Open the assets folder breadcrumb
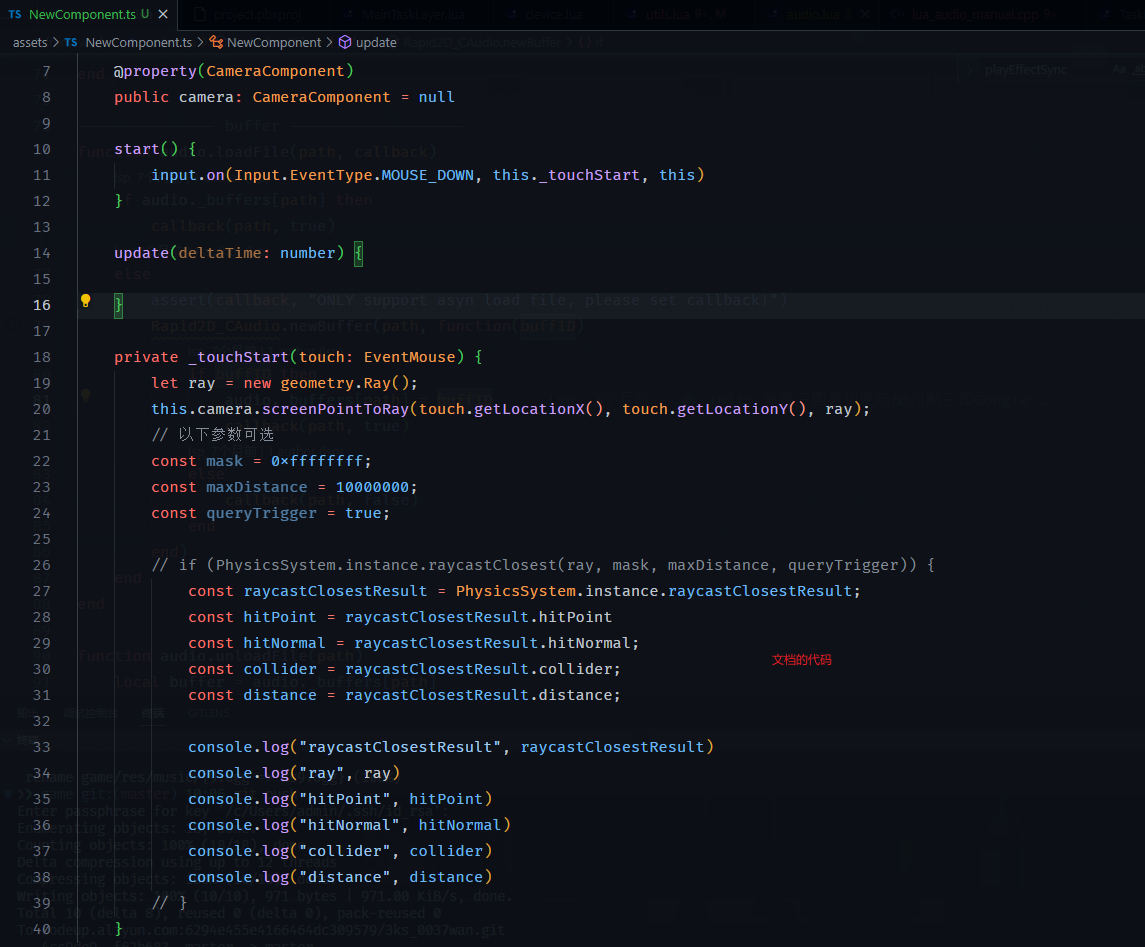Viewport: 1145px width, 947px height. 30,42
